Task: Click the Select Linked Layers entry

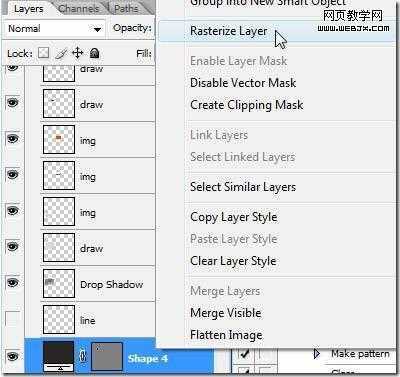Action: click(x=243, y=157)
